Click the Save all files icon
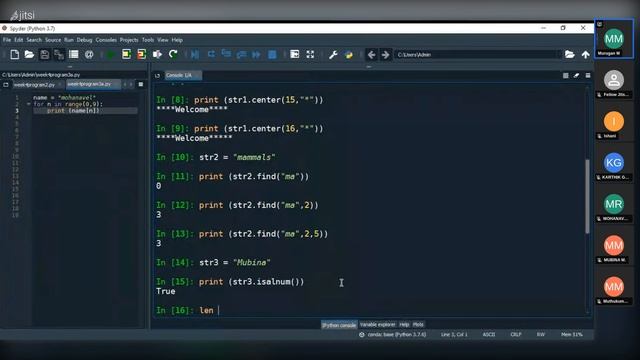 (x=59, y=54)
